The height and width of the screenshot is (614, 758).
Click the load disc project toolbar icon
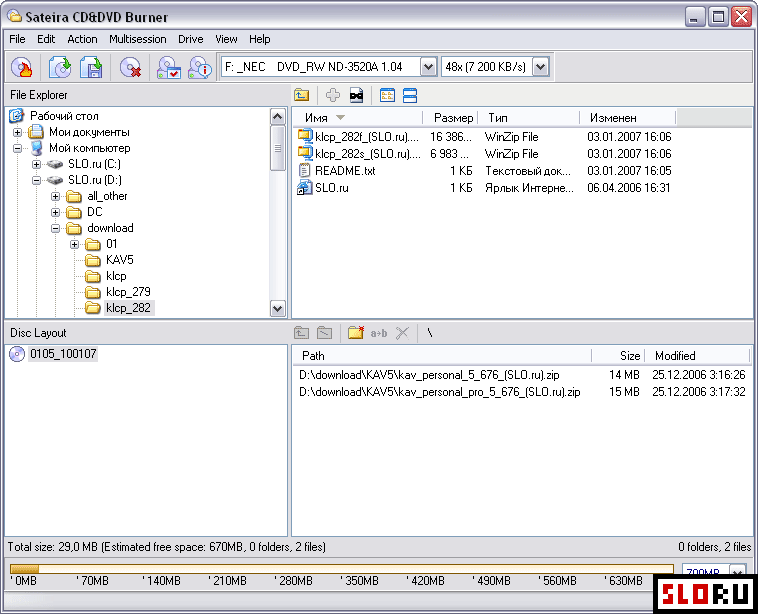tap(60, 67)
